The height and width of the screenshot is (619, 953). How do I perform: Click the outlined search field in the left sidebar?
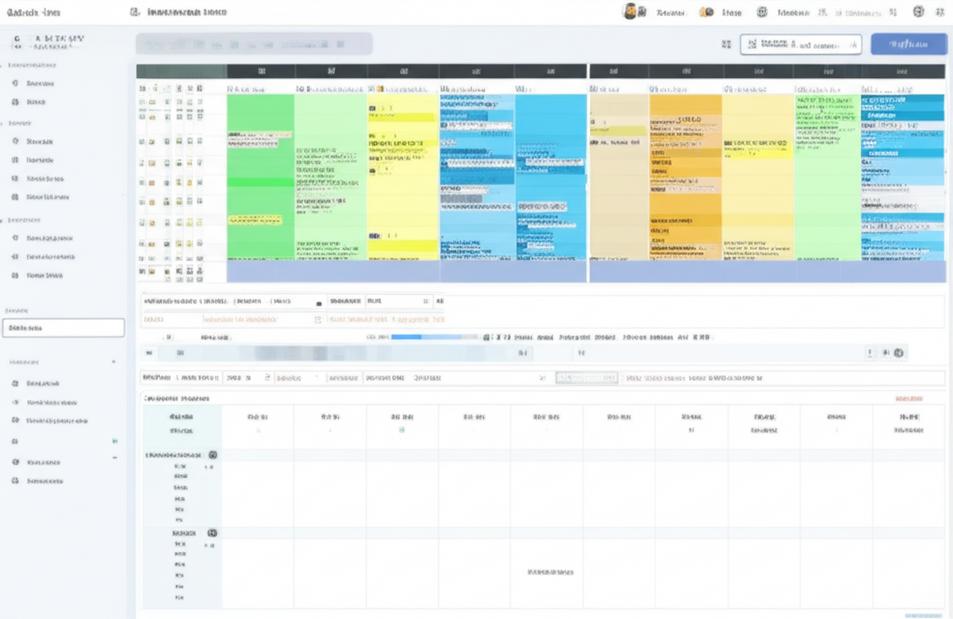click(63, 328)
